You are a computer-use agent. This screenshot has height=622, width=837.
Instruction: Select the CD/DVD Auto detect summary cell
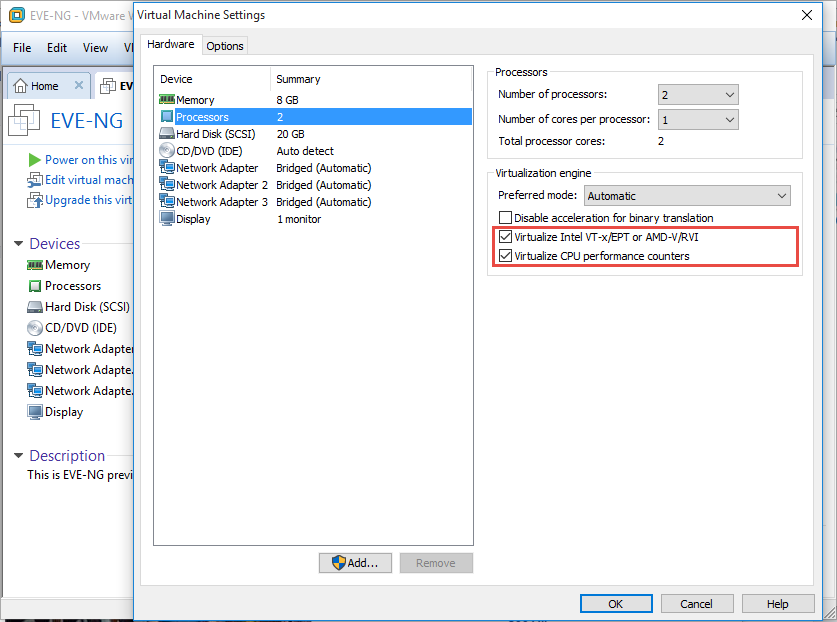[305, 151]
